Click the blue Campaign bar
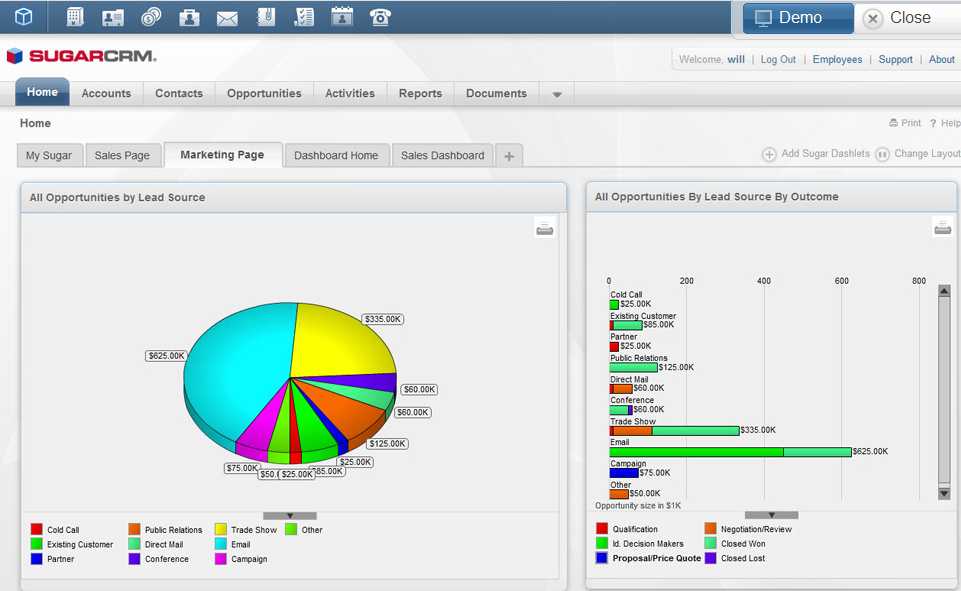 click(x=624, y=473)
